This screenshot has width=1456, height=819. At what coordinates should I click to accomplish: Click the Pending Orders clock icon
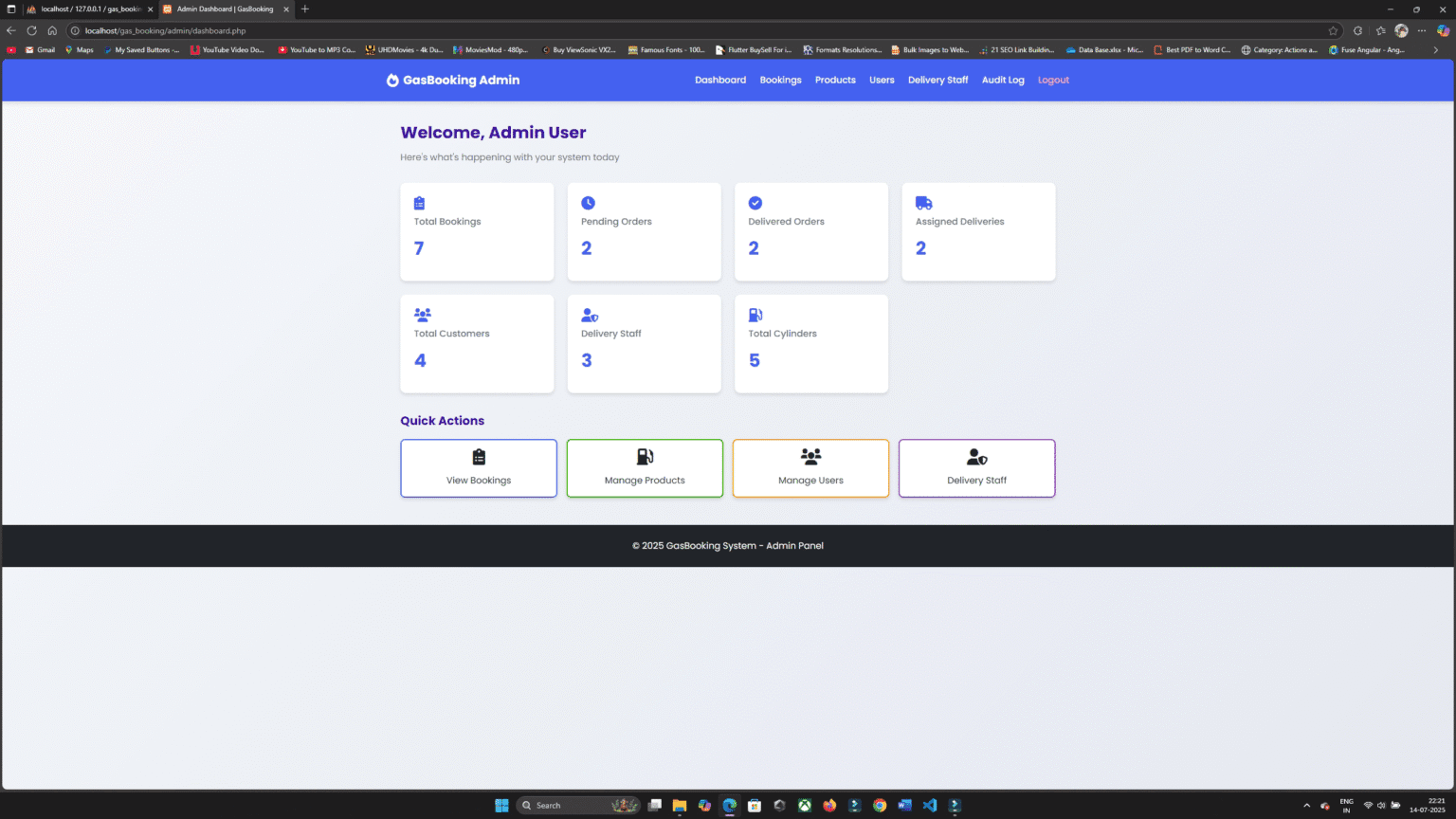coord(588,203)
